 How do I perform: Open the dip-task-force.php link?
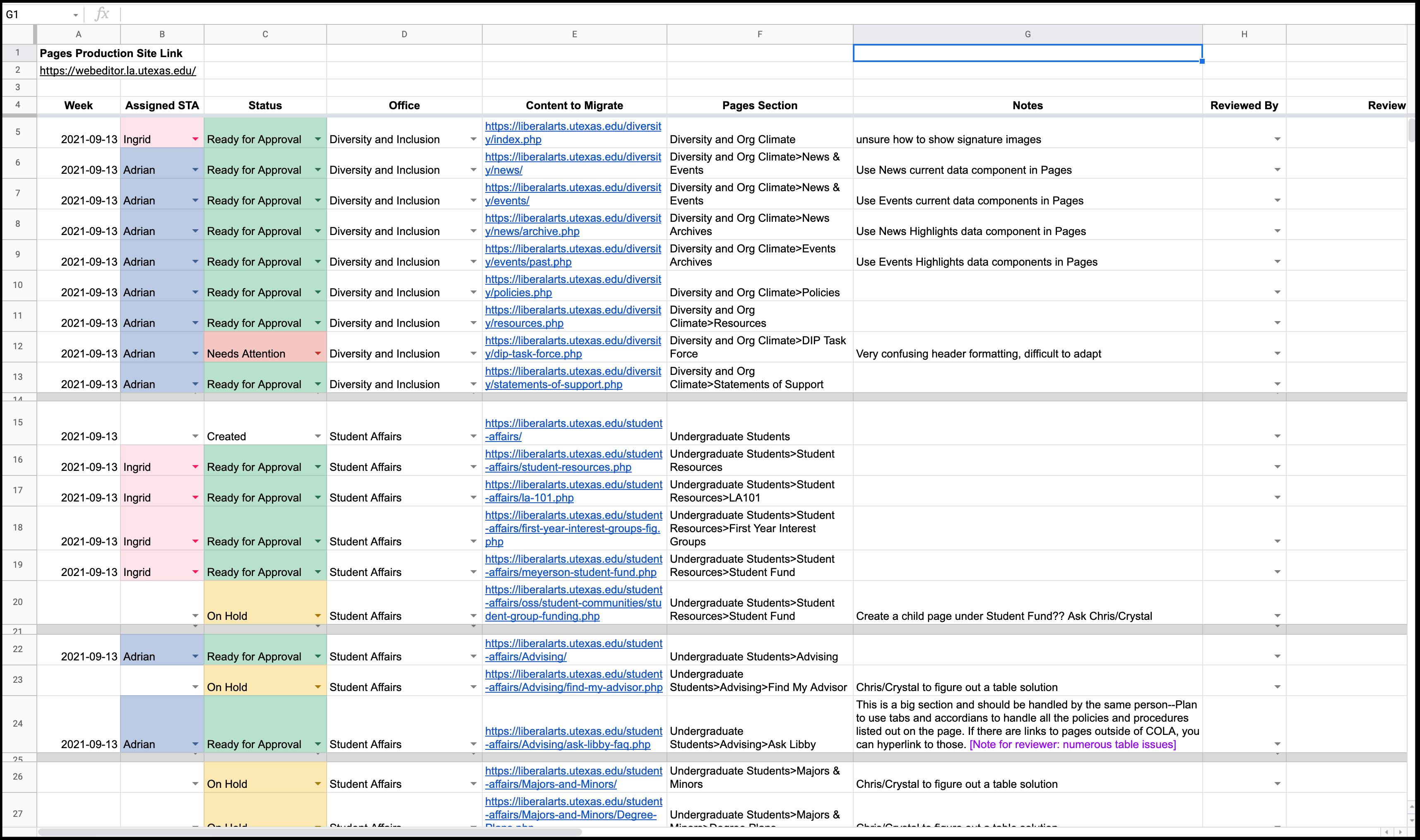tap(573, 347)
